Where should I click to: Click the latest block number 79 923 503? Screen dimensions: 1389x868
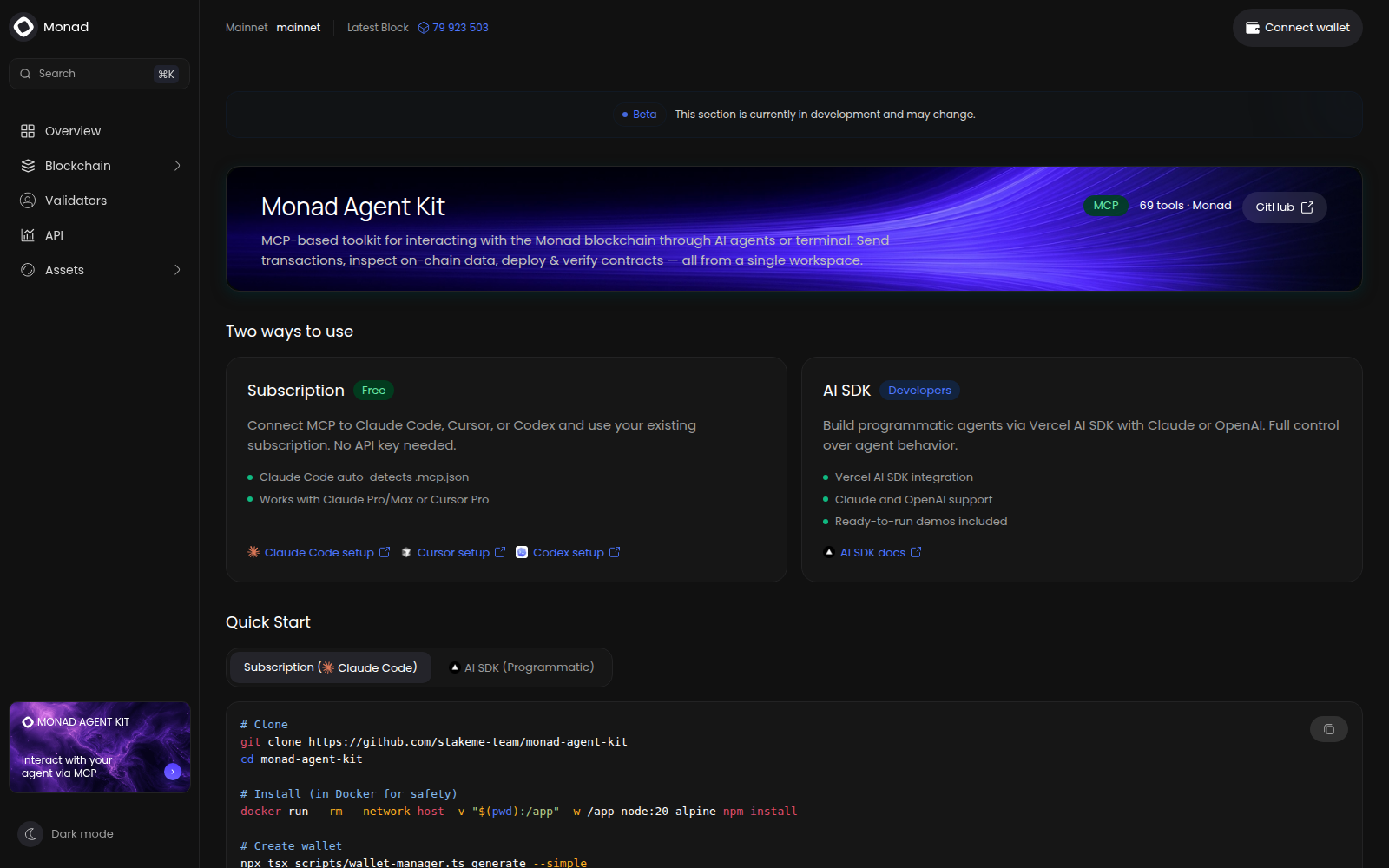tap(460, 28)
